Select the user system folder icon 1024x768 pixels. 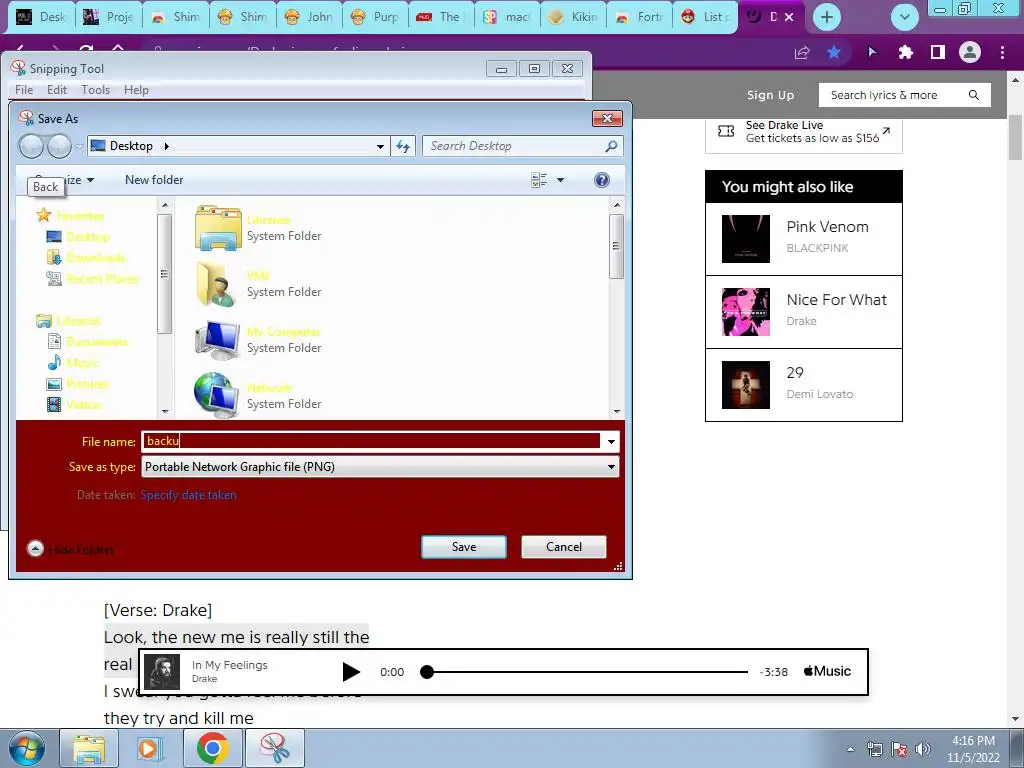click(216, 283)
